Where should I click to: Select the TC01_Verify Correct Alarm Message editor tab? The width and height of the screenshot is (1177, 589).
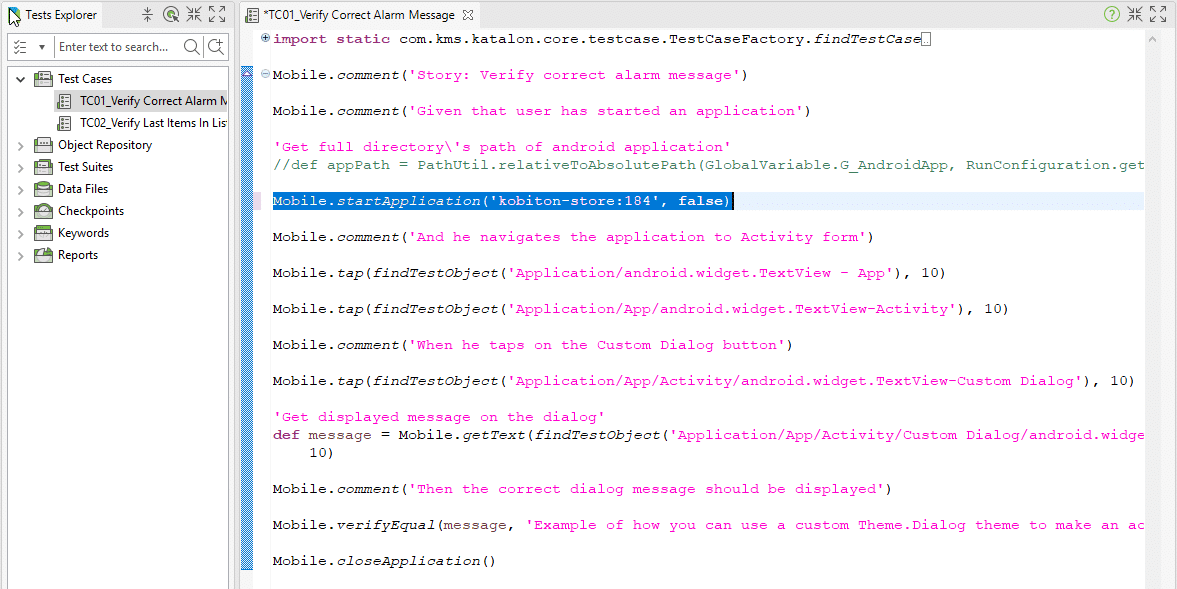[x=358, y=15]
